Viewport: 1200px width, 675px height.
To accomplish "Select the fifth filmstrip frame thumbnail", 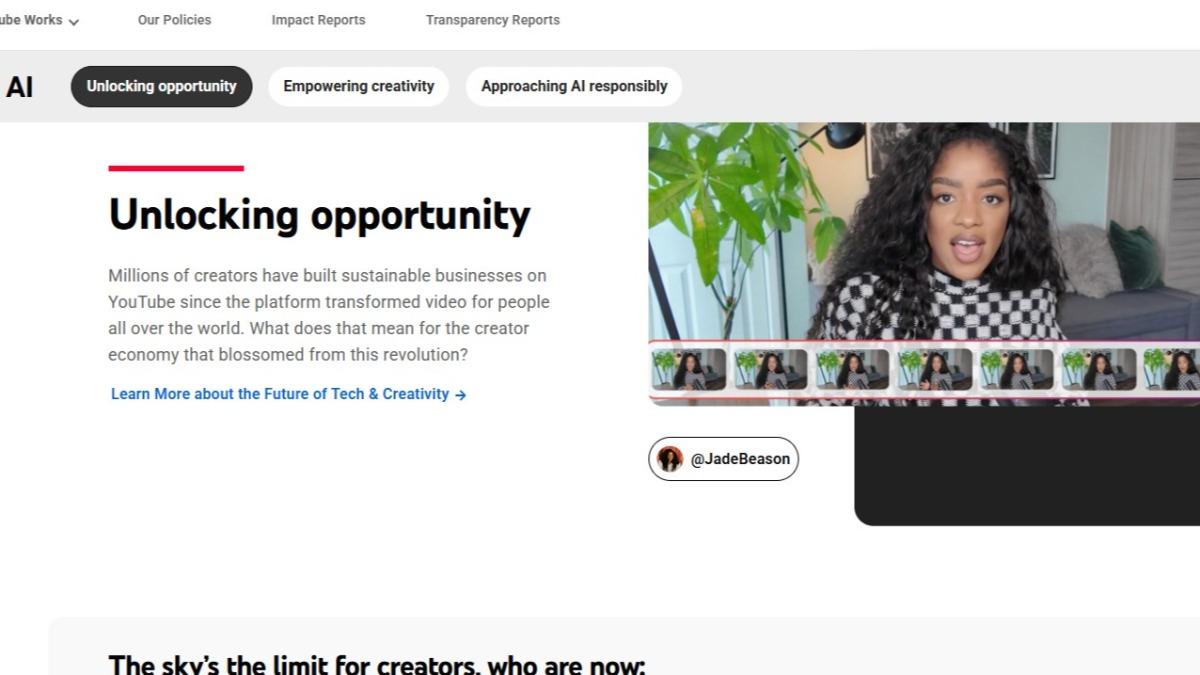I will pyautogui.click(x=1017, y=369).
